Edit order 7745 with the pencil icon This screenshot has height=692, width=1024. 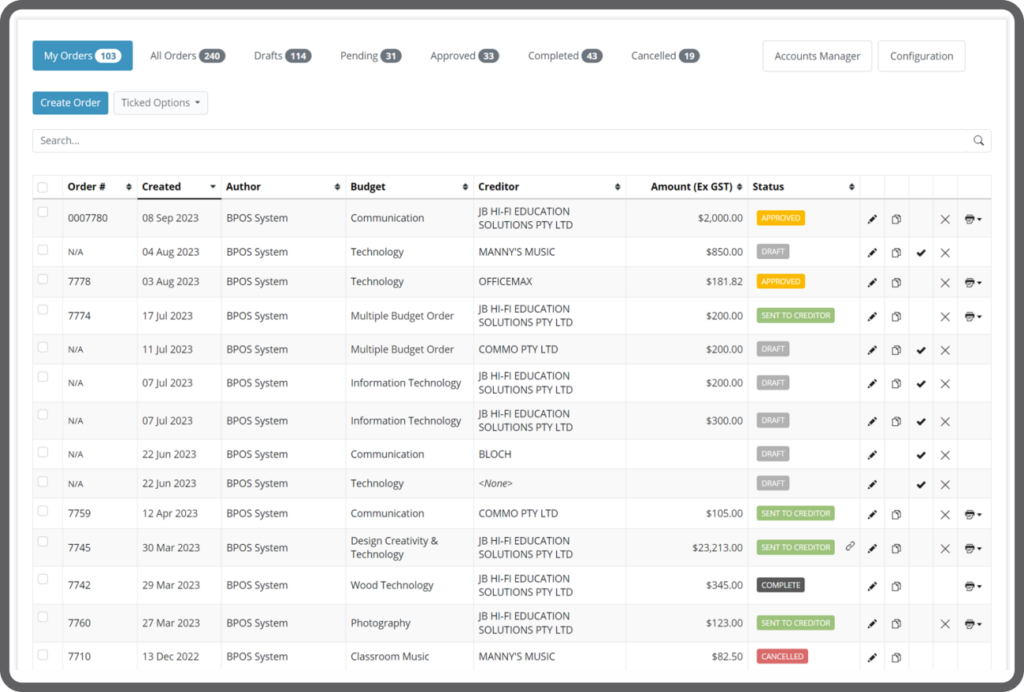(872, 548)
